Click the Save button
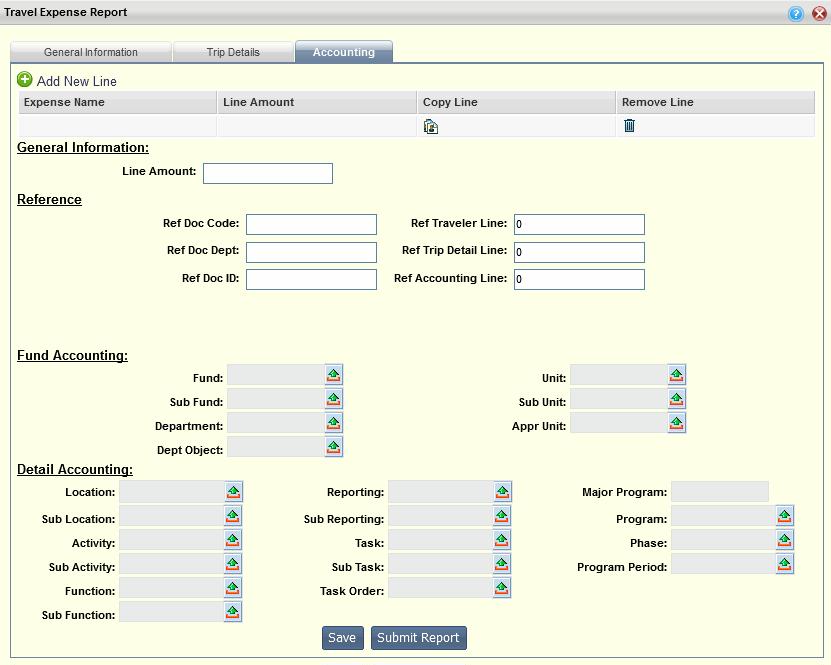The image size is (831, 665). click(342, 637)
